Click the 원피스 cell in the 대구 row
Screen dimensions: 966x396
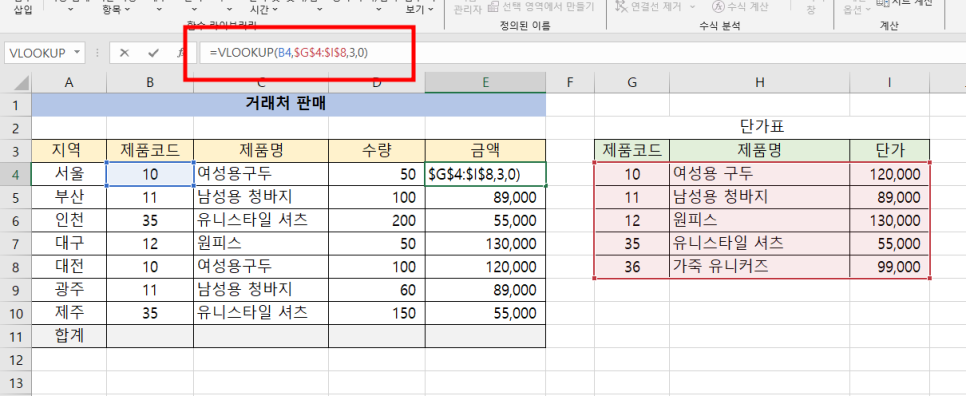(x=261, y=244)
